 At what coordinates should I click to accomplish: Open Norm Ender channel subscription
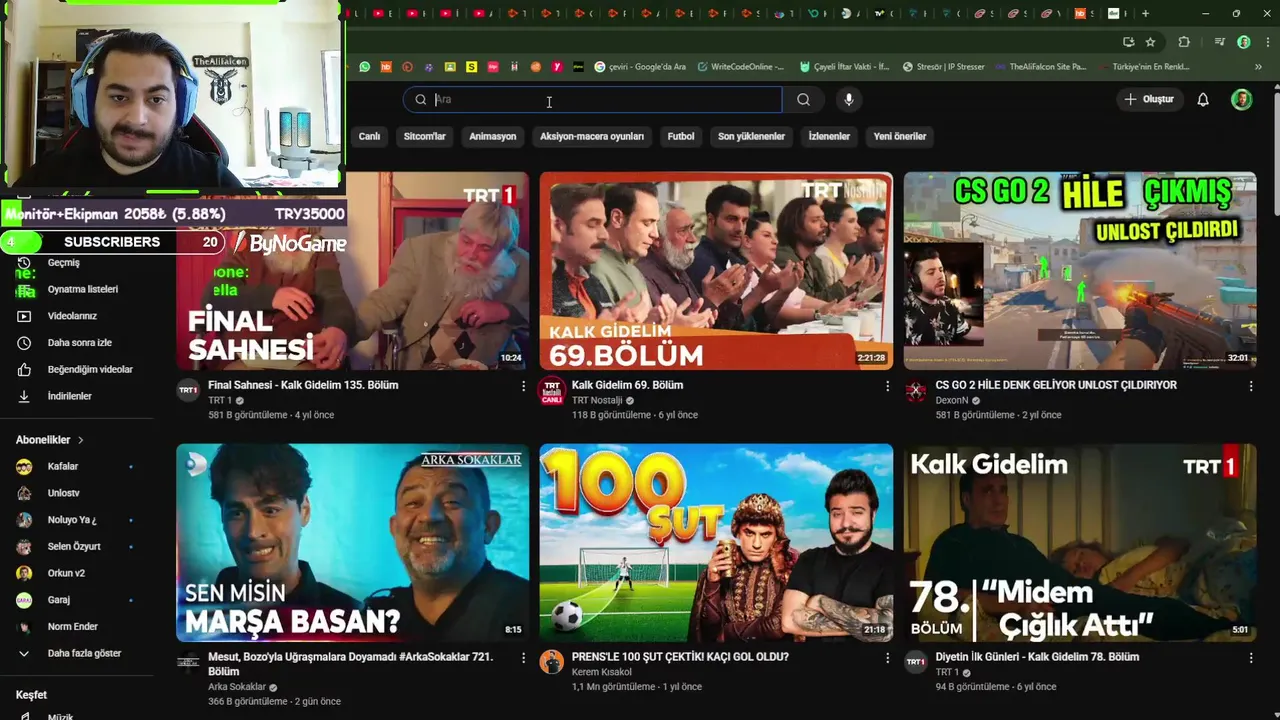pyautogui.click(x=75, y=627)
